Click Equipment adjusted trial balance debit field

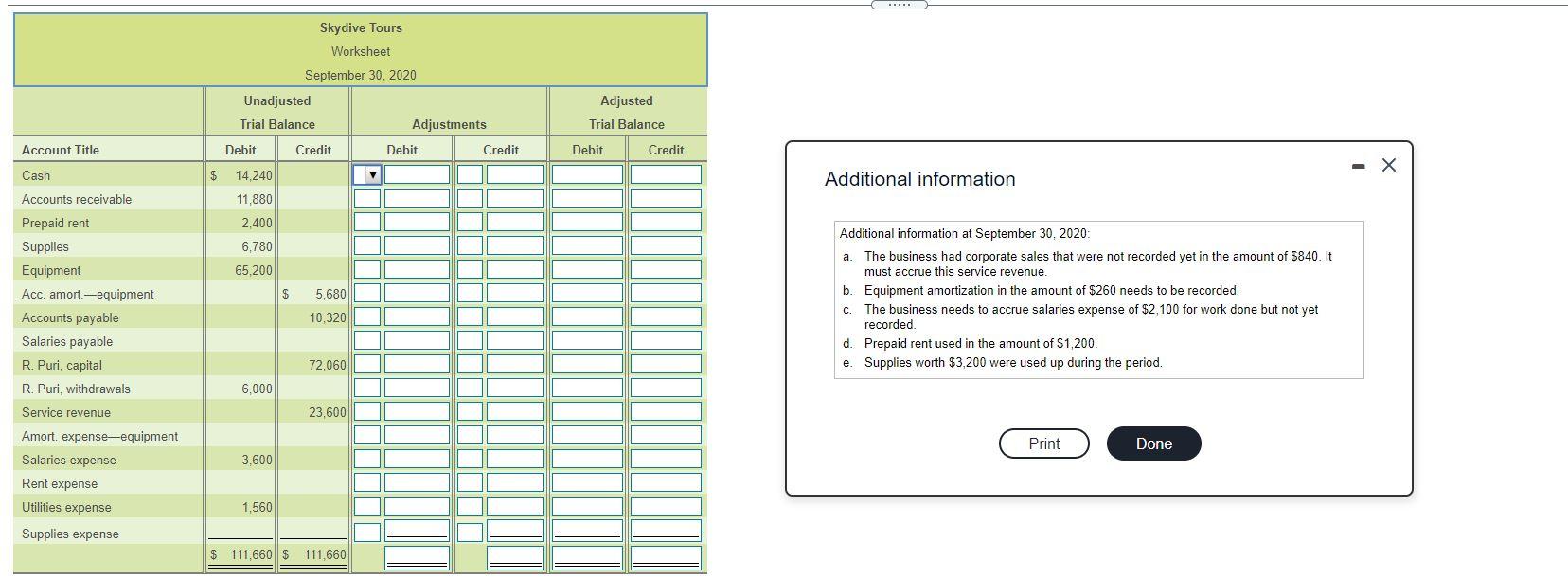pos(587,269)
